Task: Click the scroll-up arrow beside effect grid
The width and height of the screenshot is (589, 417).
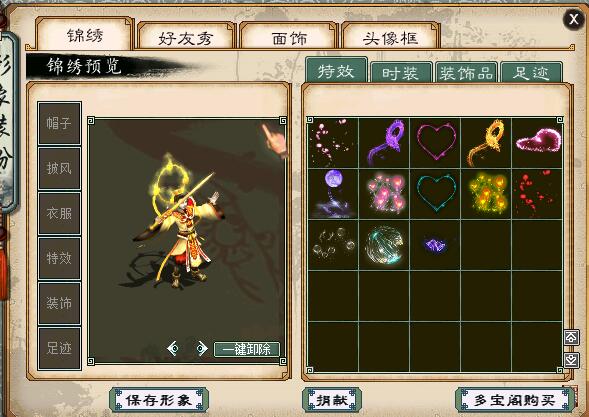Action: click(571, 337)
